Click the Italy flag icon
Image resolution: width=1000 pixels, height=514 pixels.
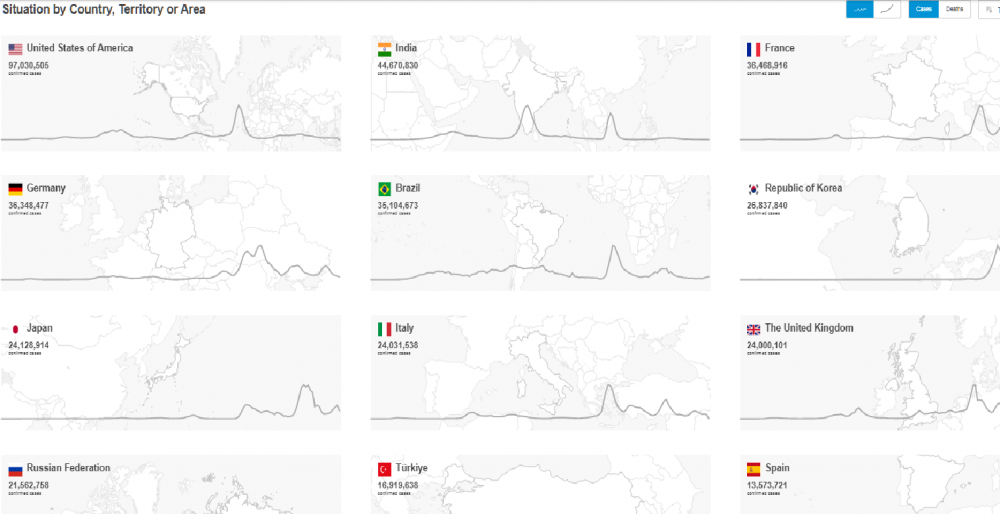point(385,329)
